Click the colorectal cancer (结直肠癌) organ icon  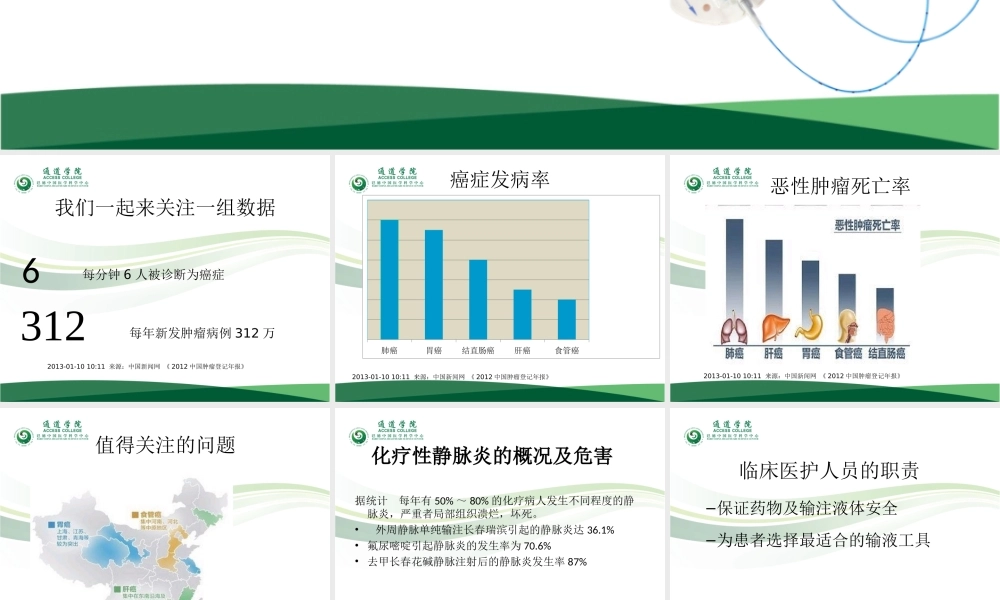click(887, 325)
